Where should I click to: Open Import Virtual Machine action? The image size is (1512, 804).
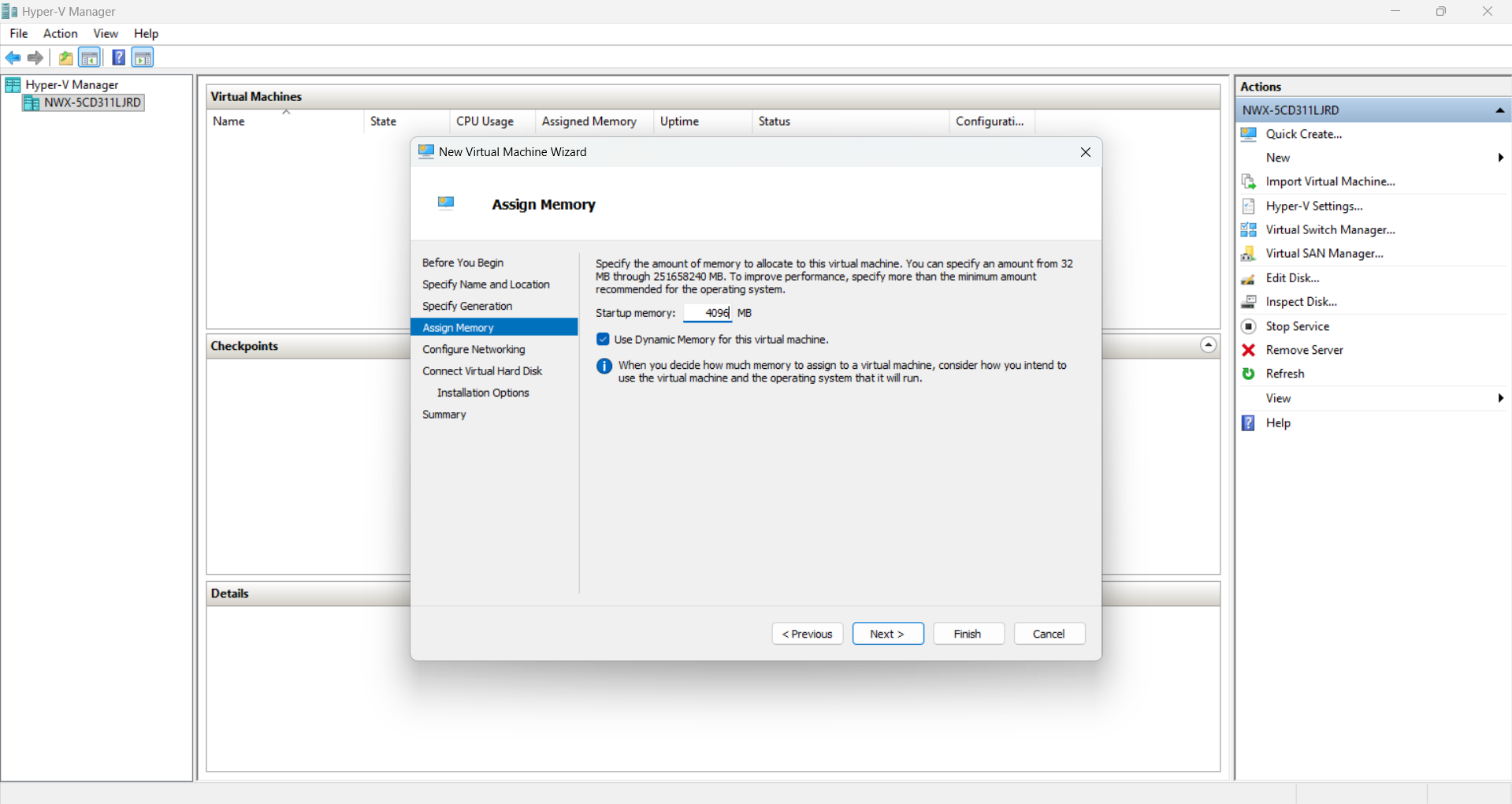(1329, 181)
